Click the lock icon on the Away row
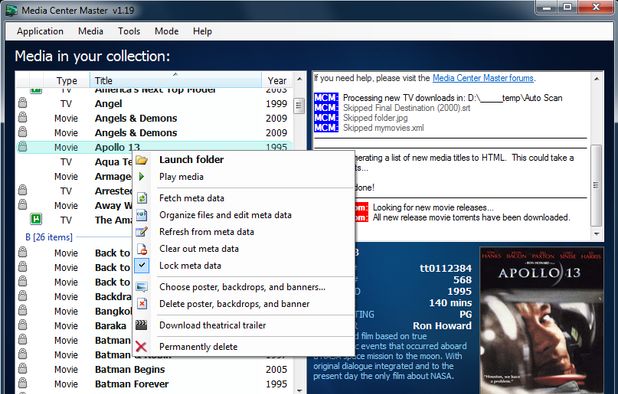This screenshot has height=394, width=618. tap(23, 205)
